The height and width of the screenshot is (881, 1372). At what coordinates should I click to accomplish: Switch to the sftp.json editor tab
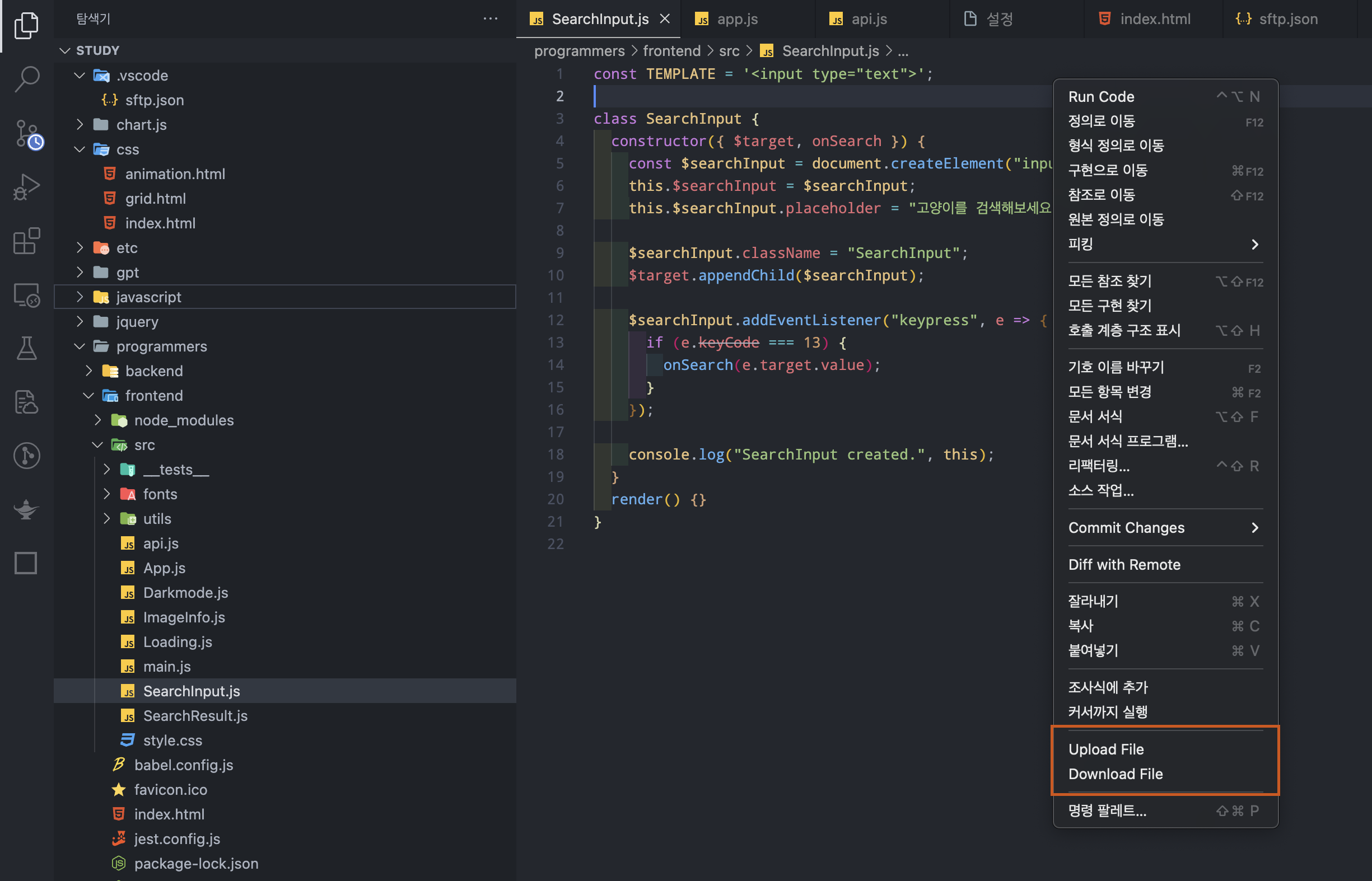pos(1288,19)
